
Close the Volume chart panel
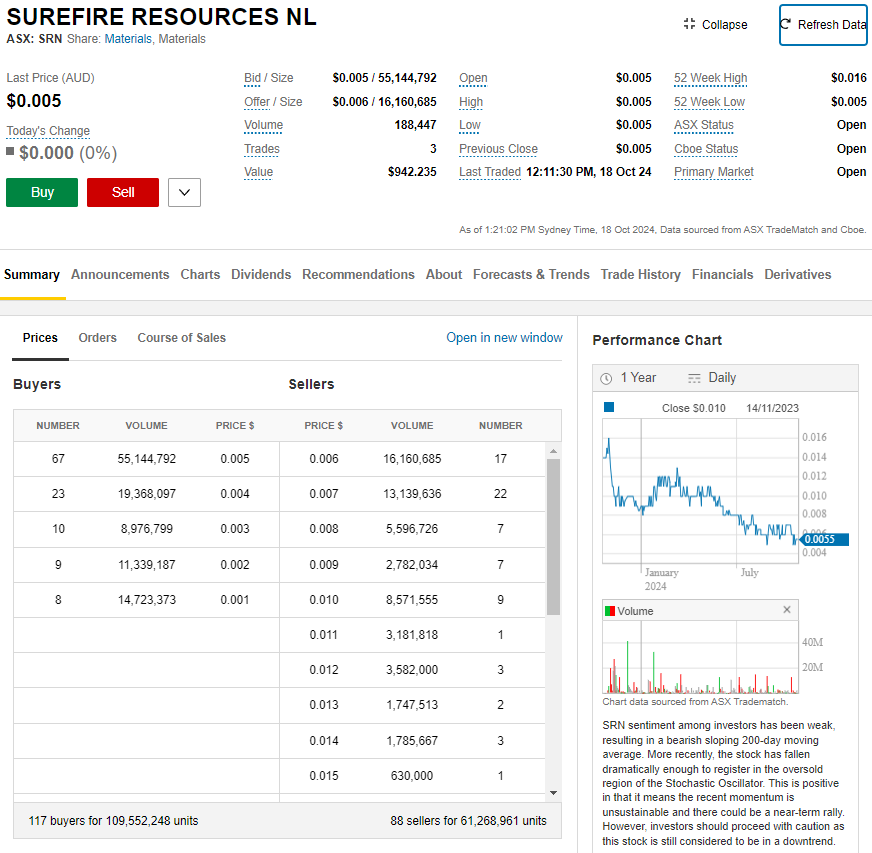787,609
